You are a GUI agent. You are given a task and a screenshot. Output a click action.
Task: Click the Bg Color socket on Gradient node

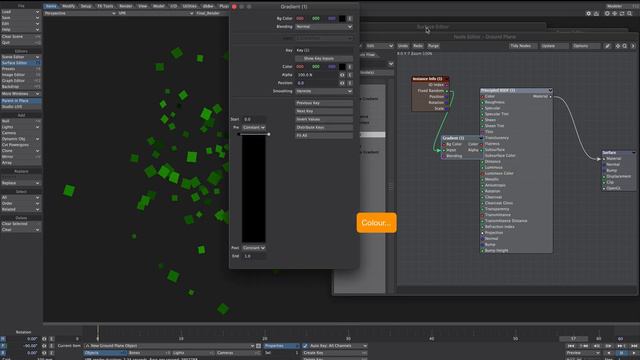[444, 144]
